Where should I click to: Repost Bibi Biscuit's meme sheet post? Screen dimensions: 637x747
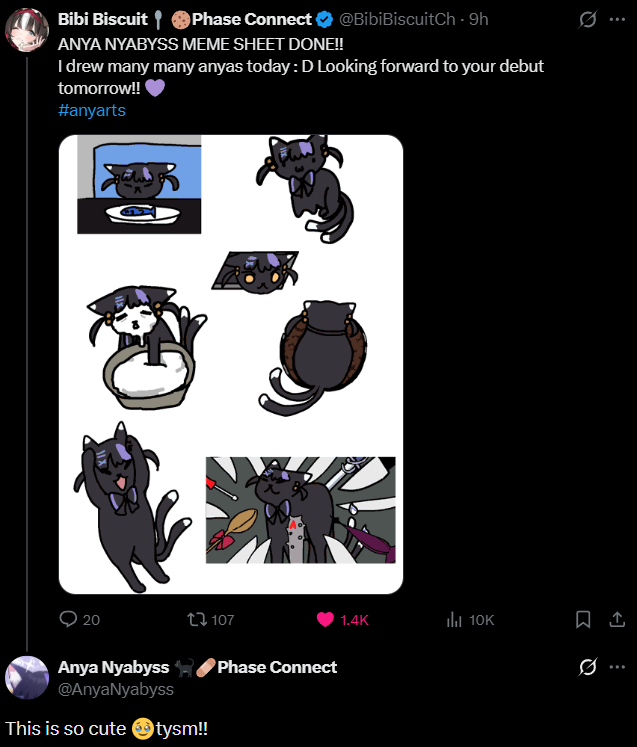[x=211, y=619]
